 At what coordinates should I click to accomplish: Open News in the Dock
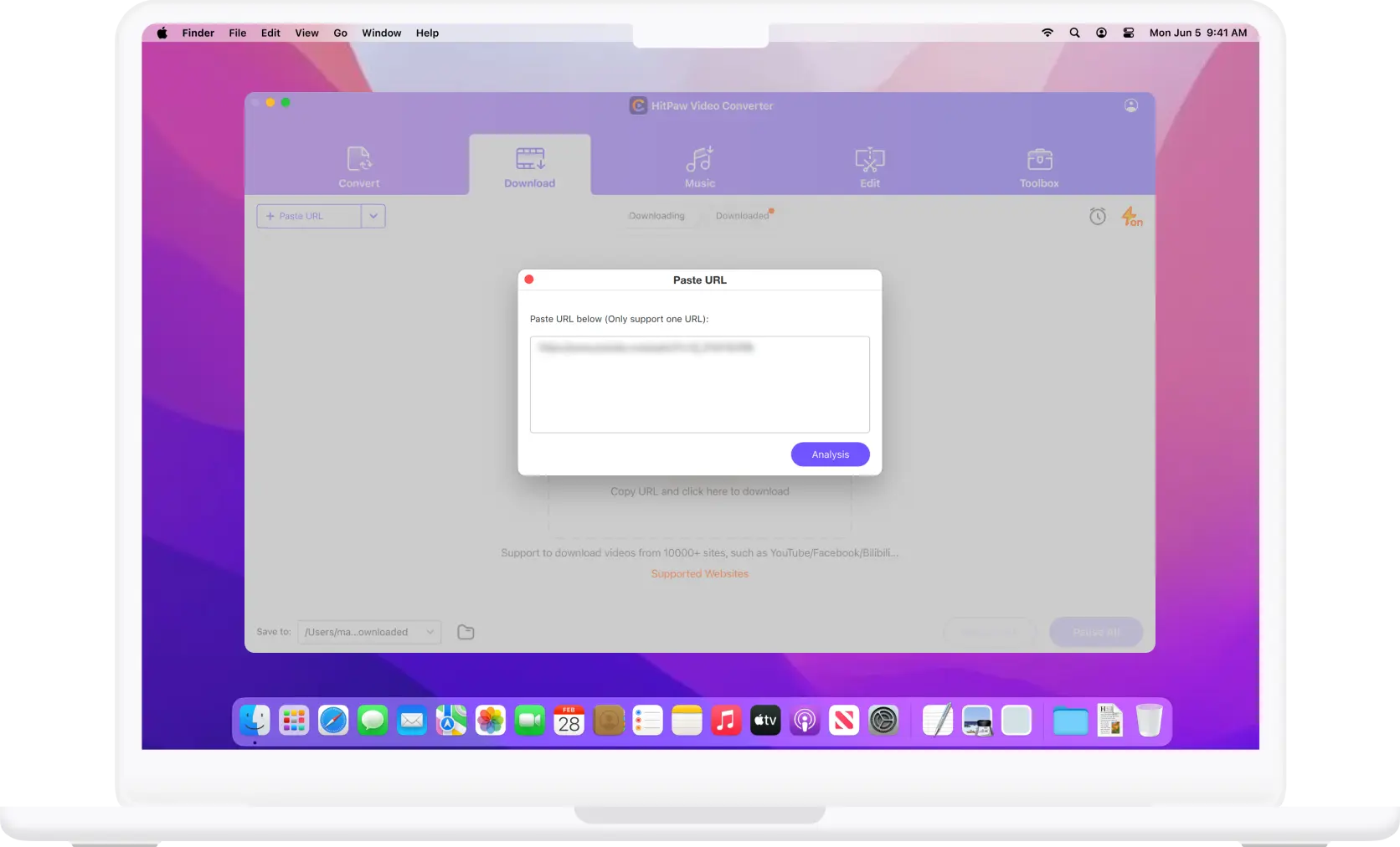click(844, 721)
